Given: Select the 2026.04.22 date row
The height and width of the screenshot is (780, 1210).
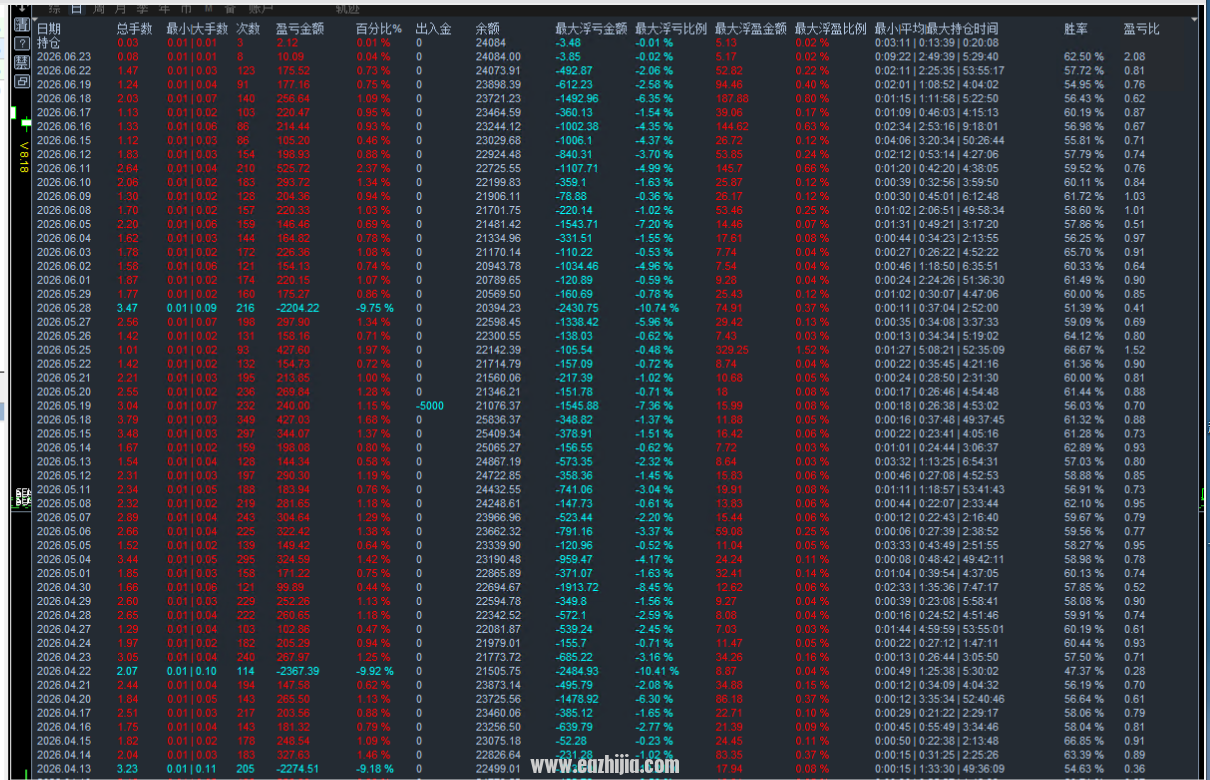Looking at the screenshot, I should point(64,671).
